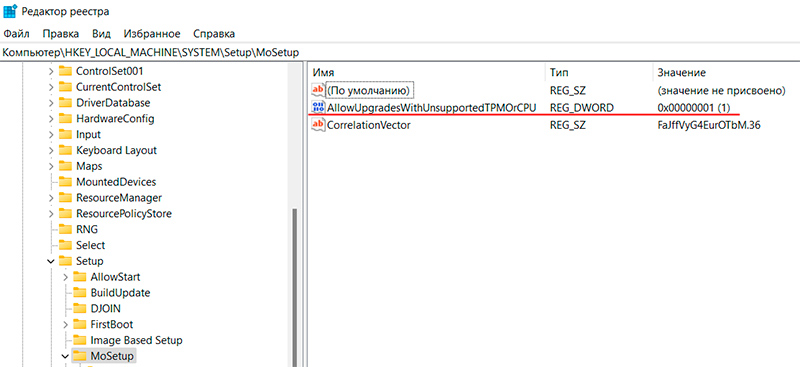Select the MoSetup folder icon

point(80,356)
